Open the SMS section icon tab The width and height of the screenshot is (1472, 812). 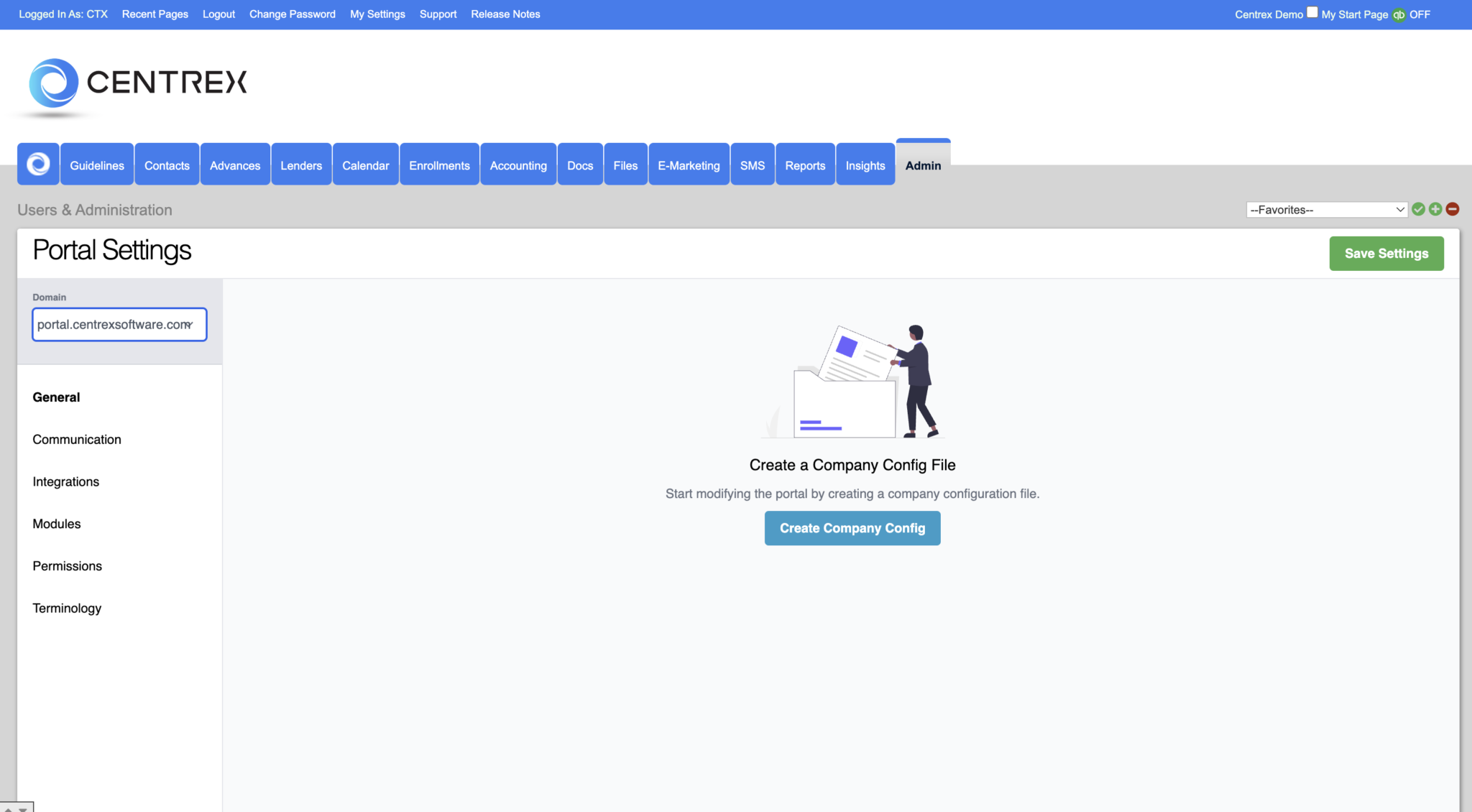pyautogui.click(x=752, y=165)
